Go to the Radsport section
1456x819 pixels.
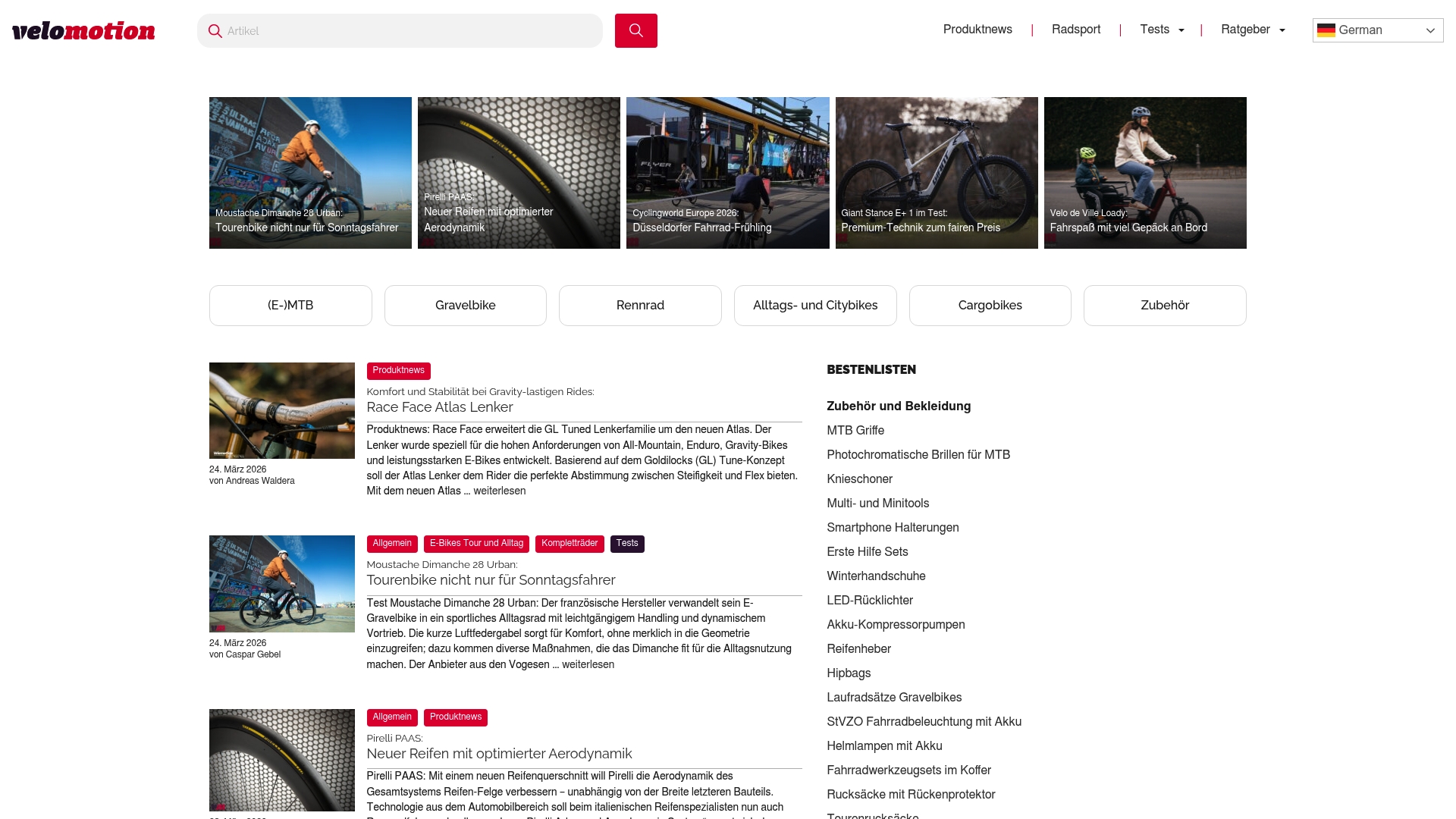tap(1075, 30)
